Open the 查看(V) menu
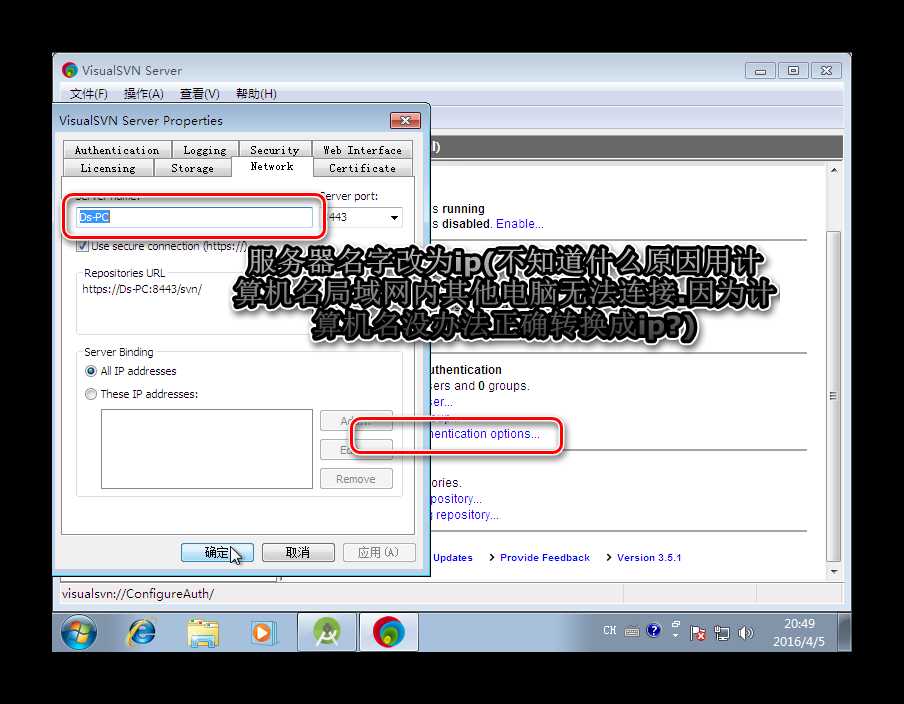This screenshot has height=704, width=904. pyautogui.click(x=199, y=93)
